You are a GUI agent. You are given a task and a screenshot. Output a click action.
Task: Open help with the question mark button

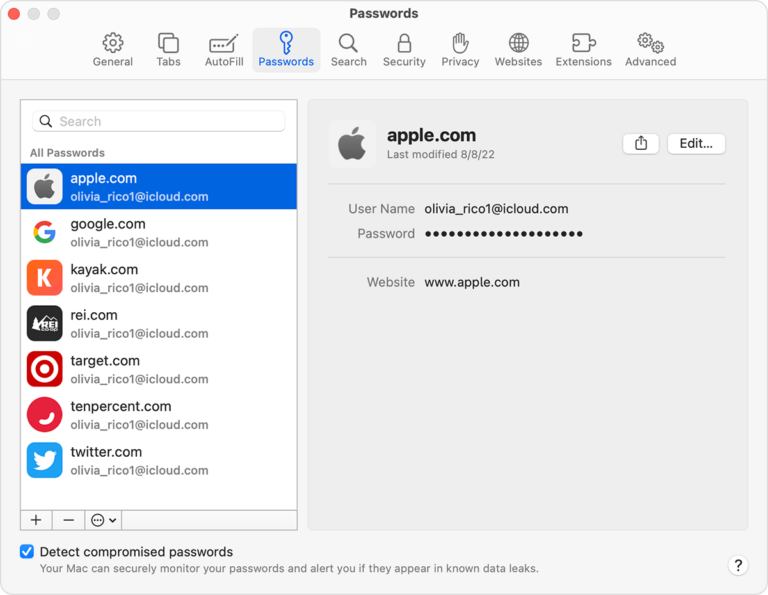(x=738, y=565)
